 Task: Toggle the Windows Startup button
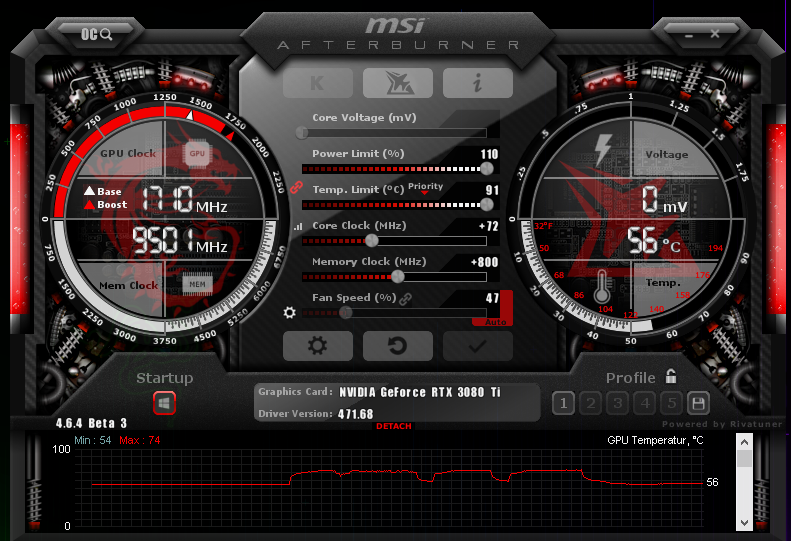click(164, 403)
